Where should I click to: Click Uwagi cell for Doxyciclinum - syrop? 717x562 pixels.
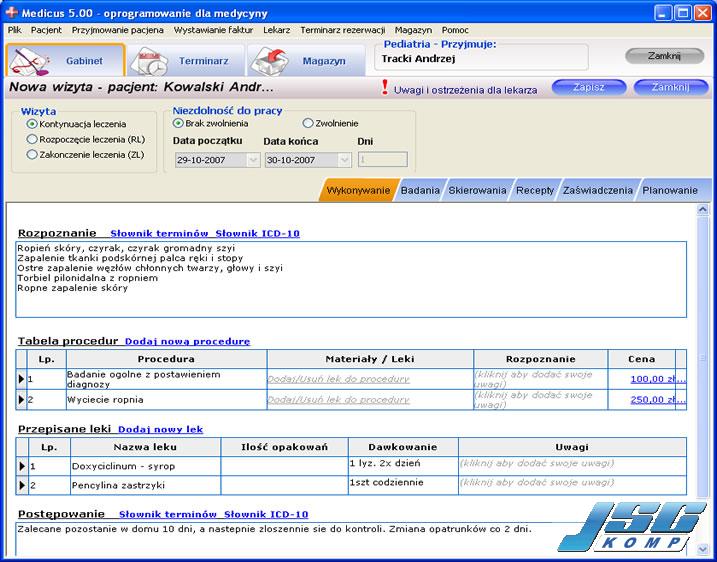573,466
